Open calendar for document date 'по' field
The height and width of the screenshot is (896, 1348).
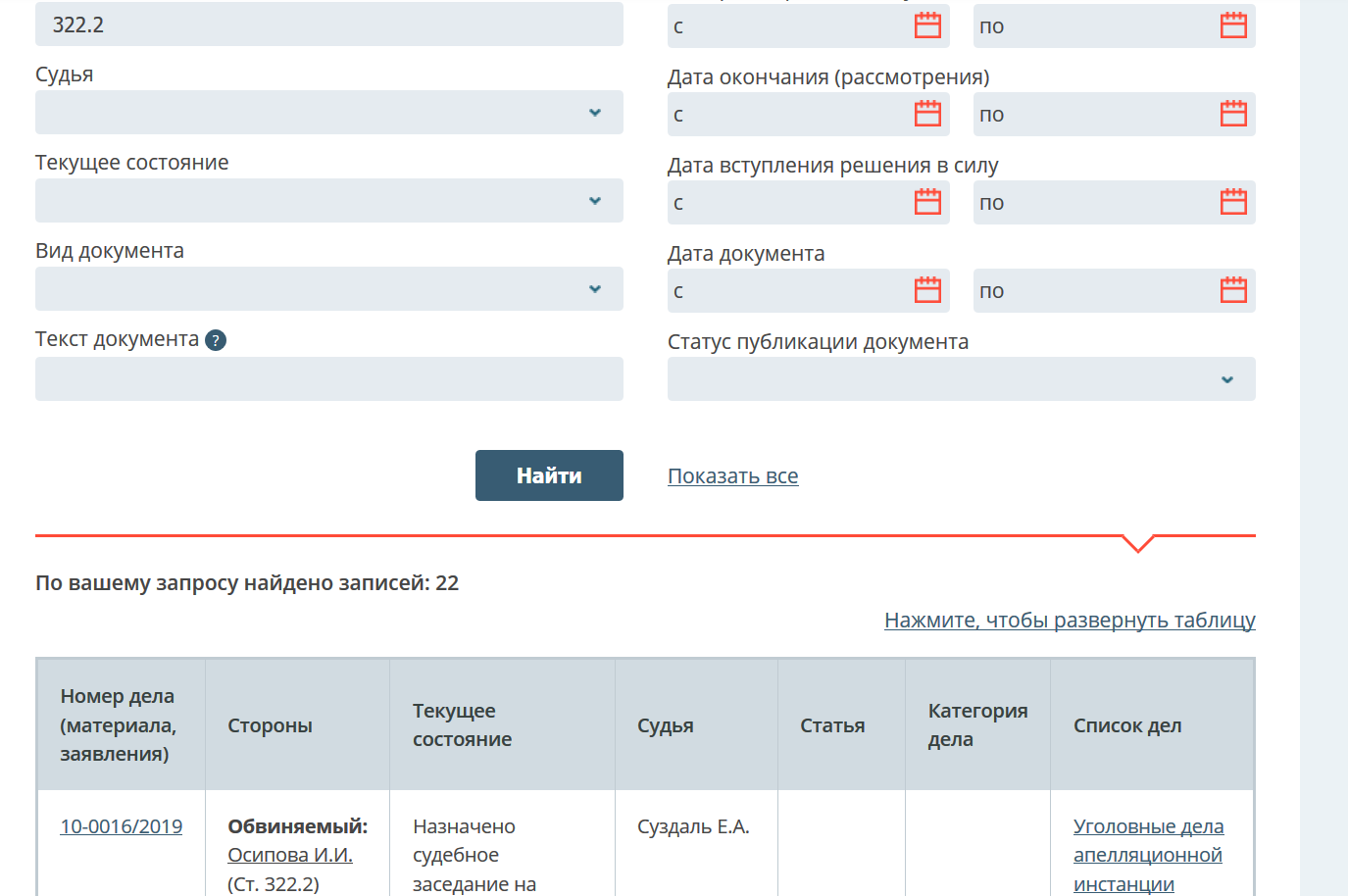point(1232,291)
